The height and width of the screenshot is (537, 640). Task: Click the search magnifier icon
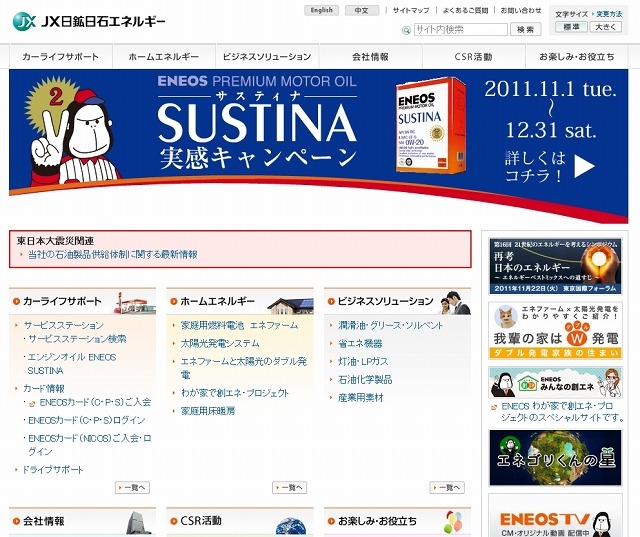pos(406,30)
